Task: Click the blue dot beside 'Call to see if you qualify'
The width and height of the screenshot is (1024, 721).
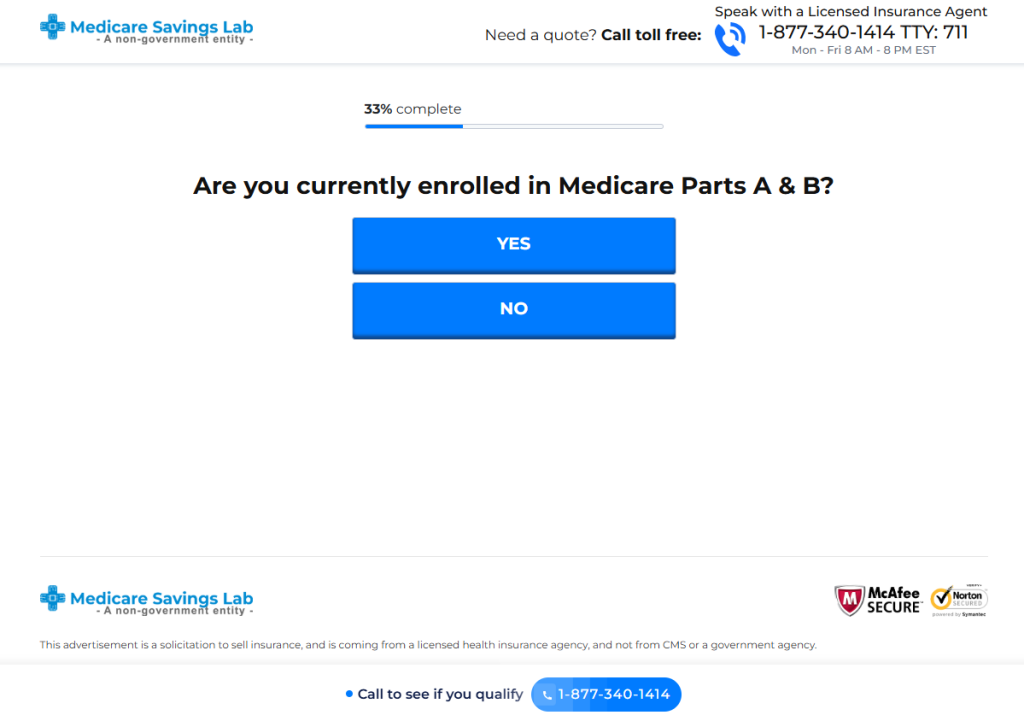Action: (x=349, y=694)
